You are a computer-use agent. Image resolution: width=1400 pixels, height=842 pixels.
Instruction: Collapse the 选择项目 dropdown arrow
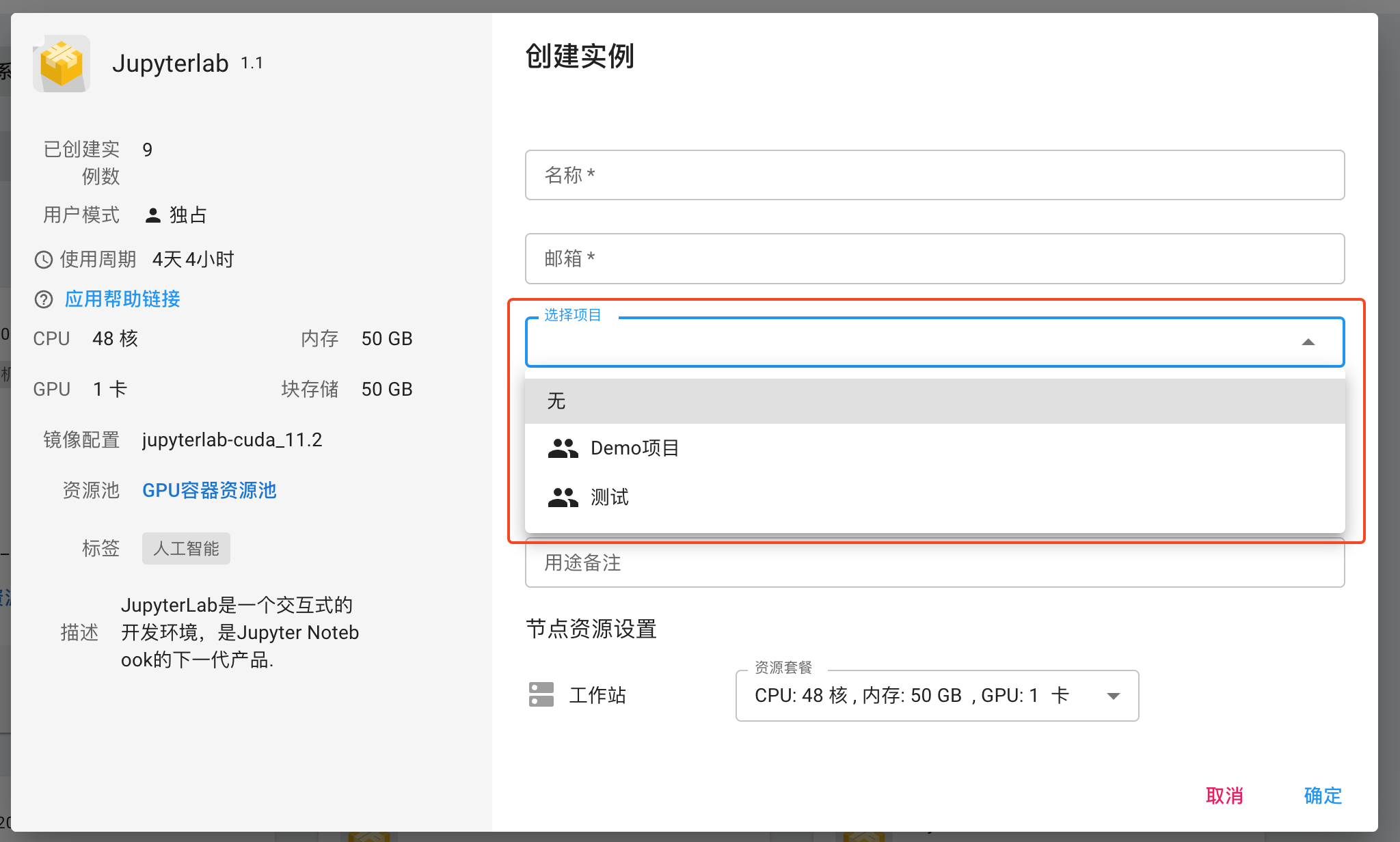tap(1308, 342)
